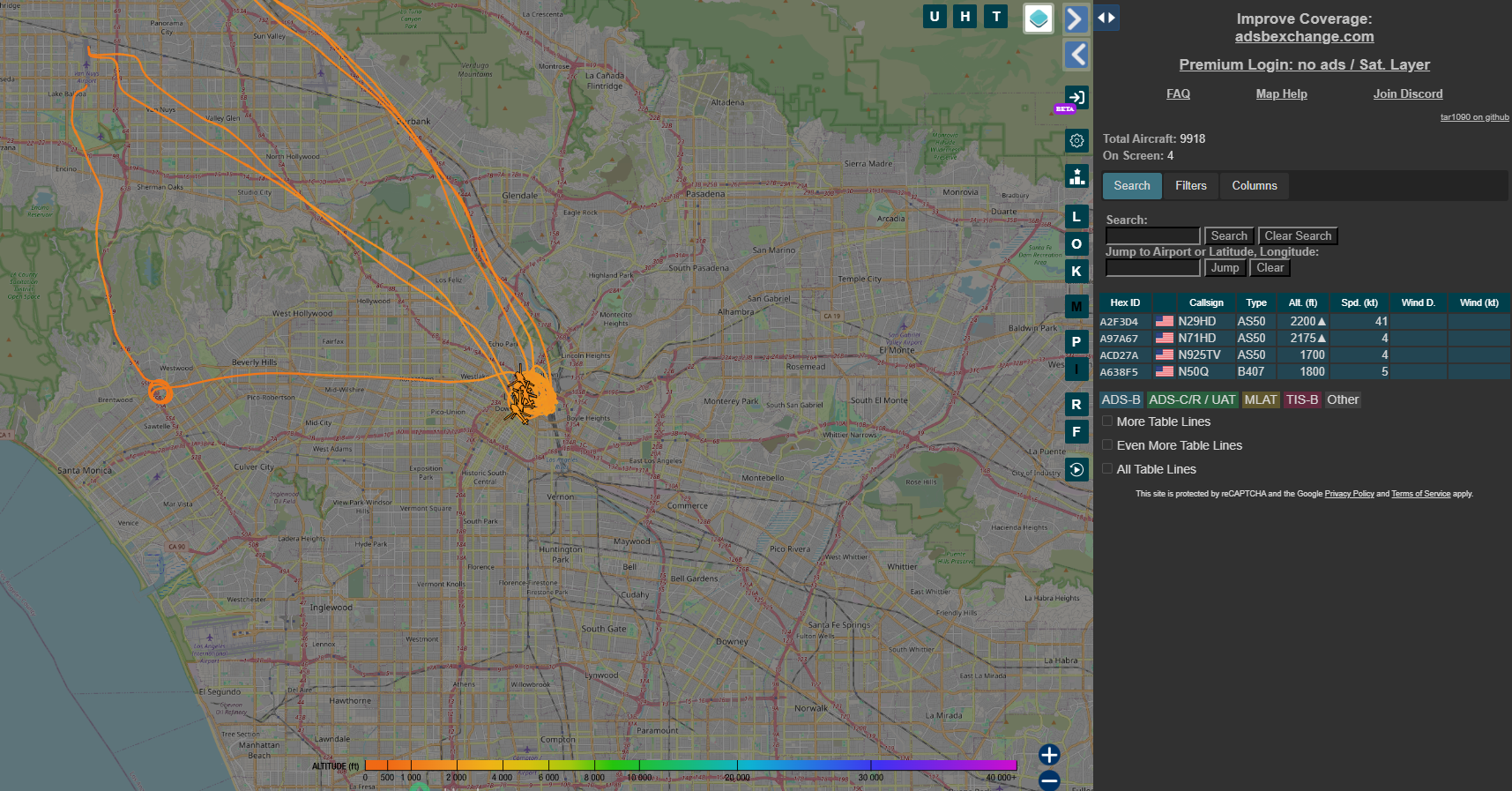Enable All Table Lines checkbox
1512x791 pixels.
click(1107, 469)
